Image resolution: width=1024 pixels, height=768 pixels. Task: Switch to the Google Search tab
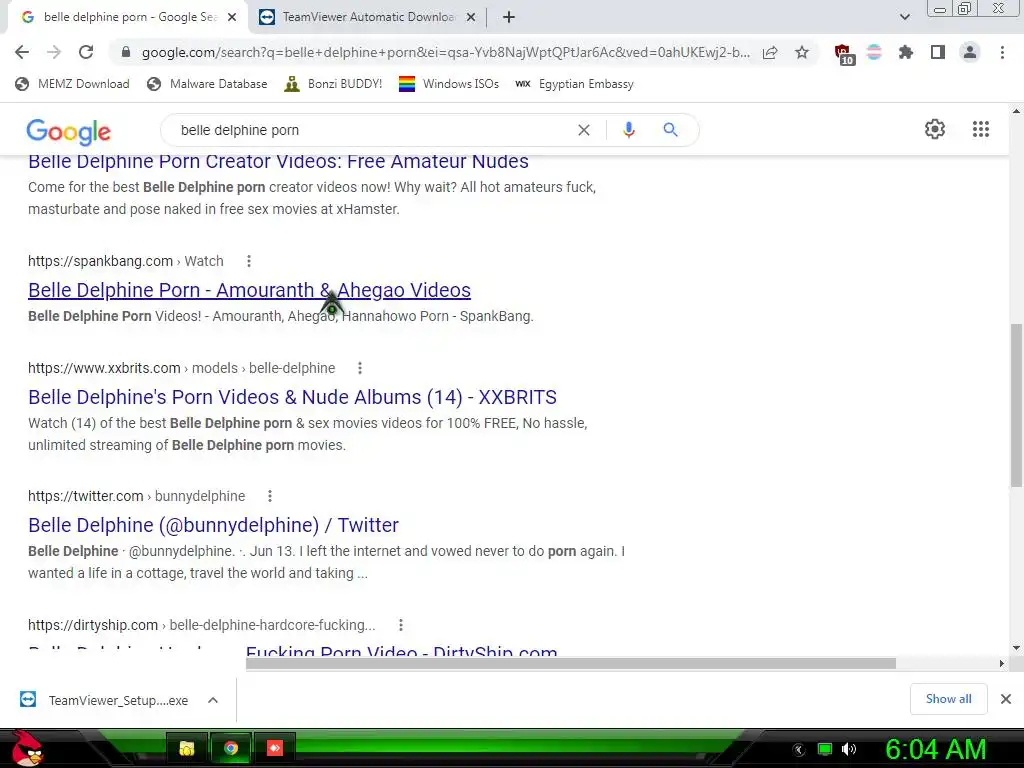pos(129,17)
